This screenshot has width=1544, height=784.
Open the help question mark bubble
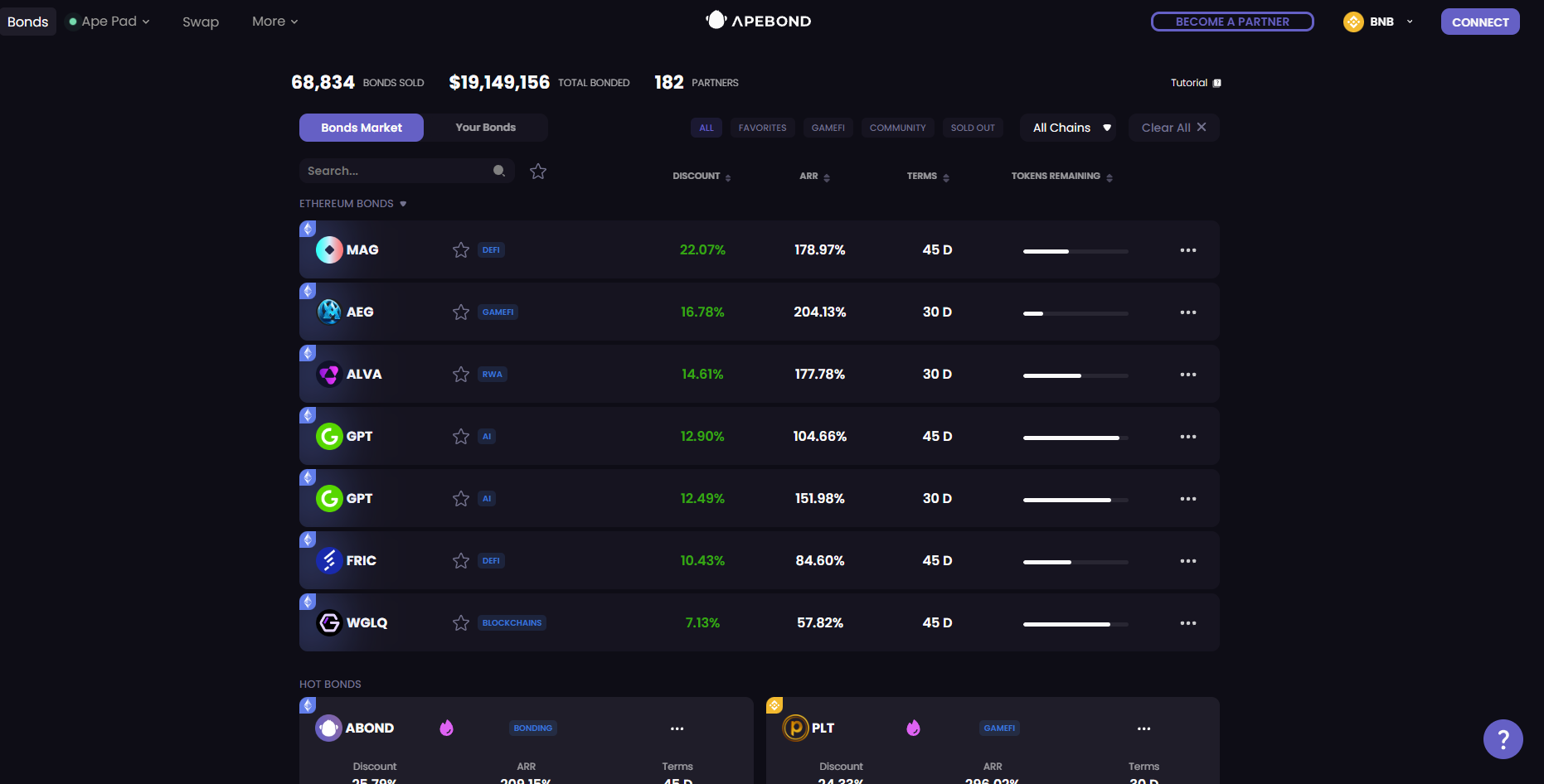[x=1503, y=739]
